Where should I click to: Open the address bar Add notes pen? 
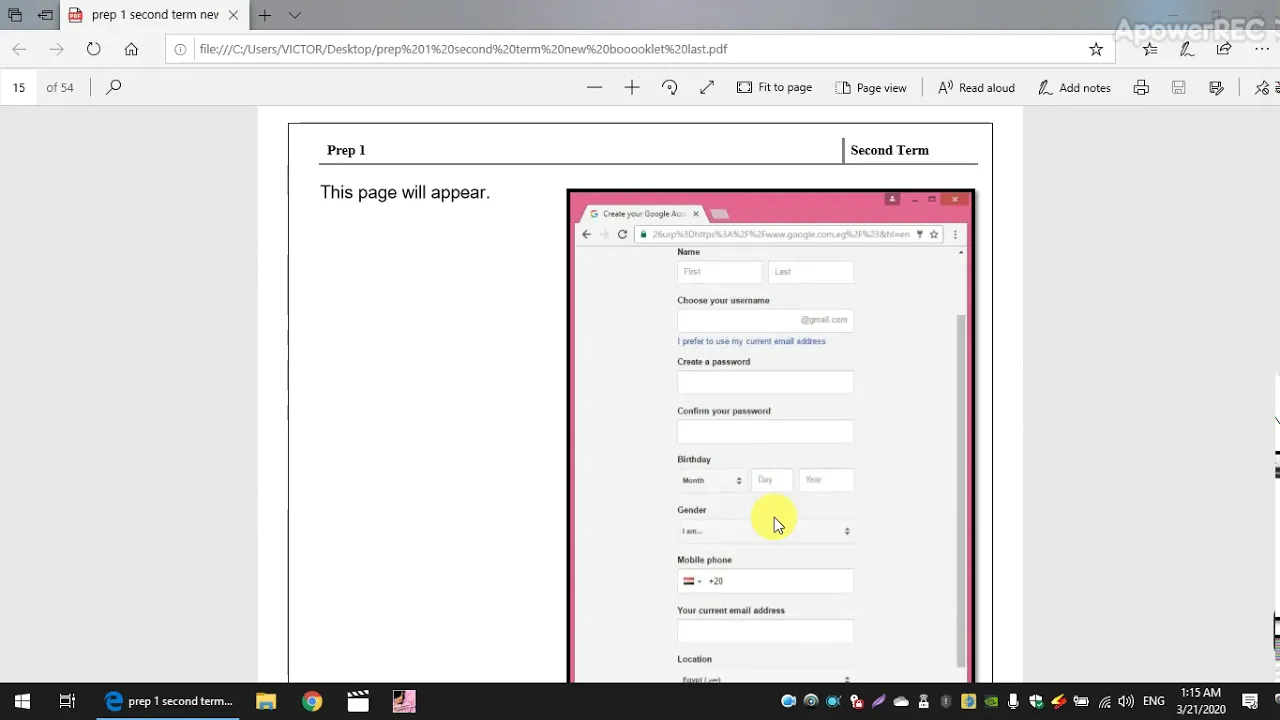pos(1187,49)
